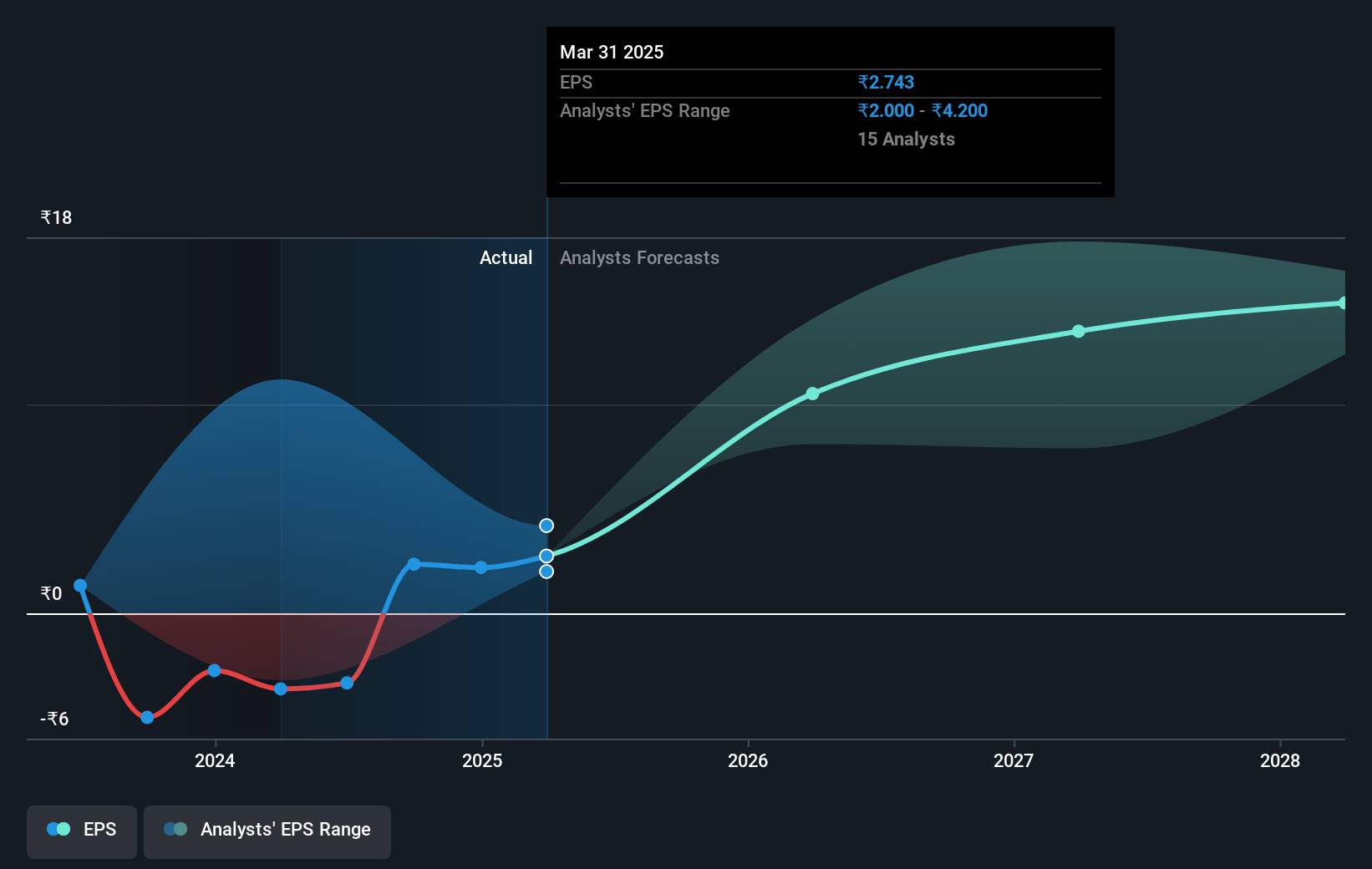Click the 2027 x-axis label

pyautogui.click(x=1014, y=760)
